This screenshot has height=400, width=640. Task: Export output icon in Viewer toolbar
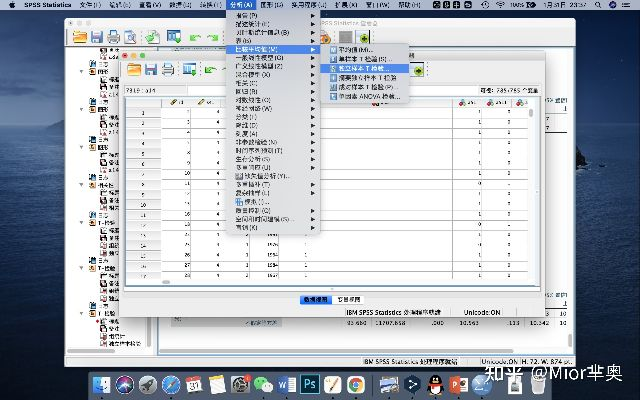152,37
